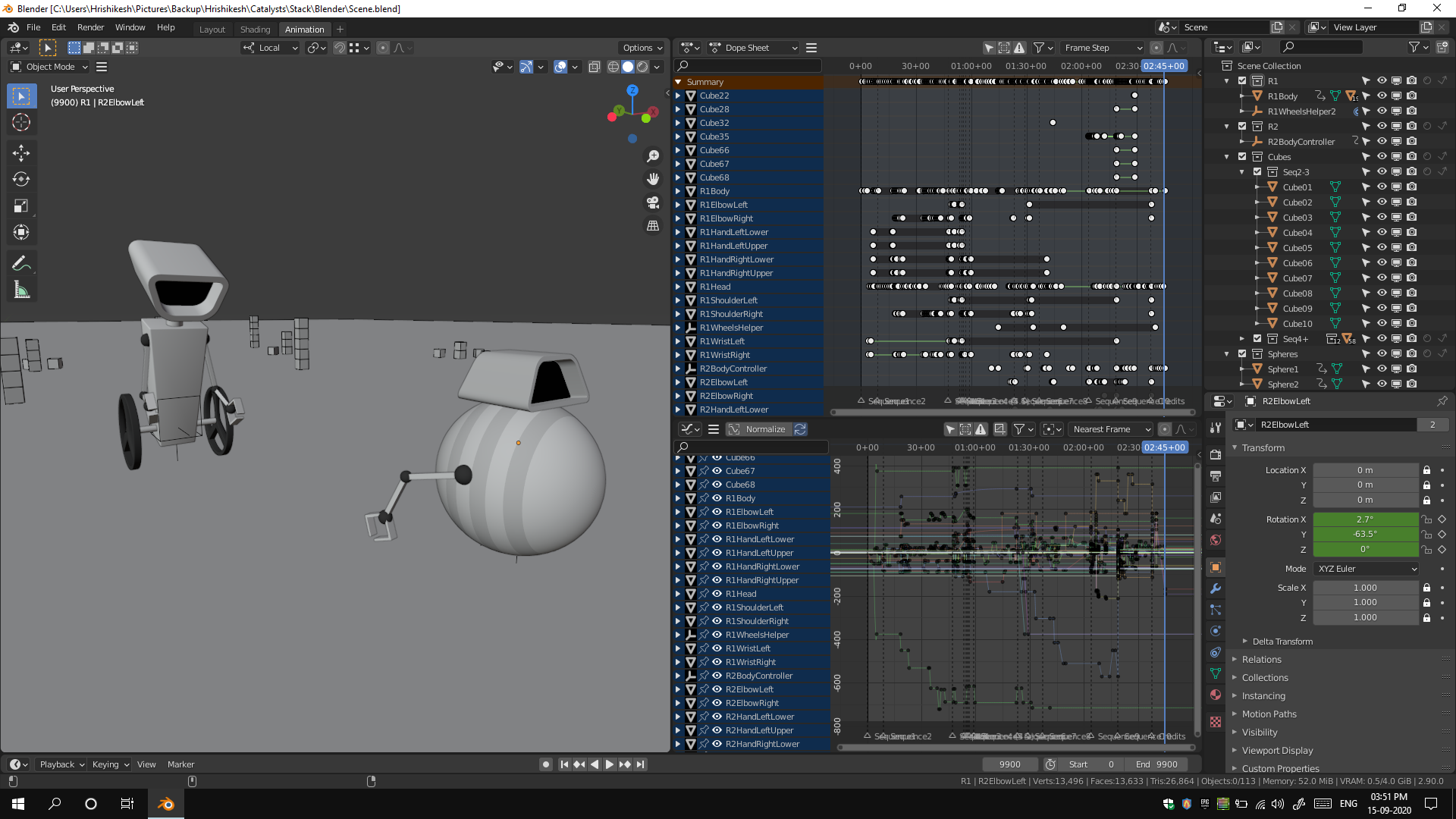Click the Rotation Y value field
Viewport: 1456px width, 819px height.
[x=1365, y=534]
